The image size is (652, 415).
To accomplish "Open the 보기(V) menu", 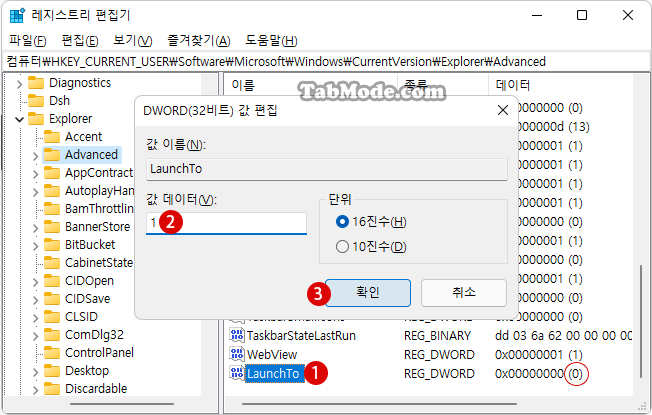I will click(133, 40).
